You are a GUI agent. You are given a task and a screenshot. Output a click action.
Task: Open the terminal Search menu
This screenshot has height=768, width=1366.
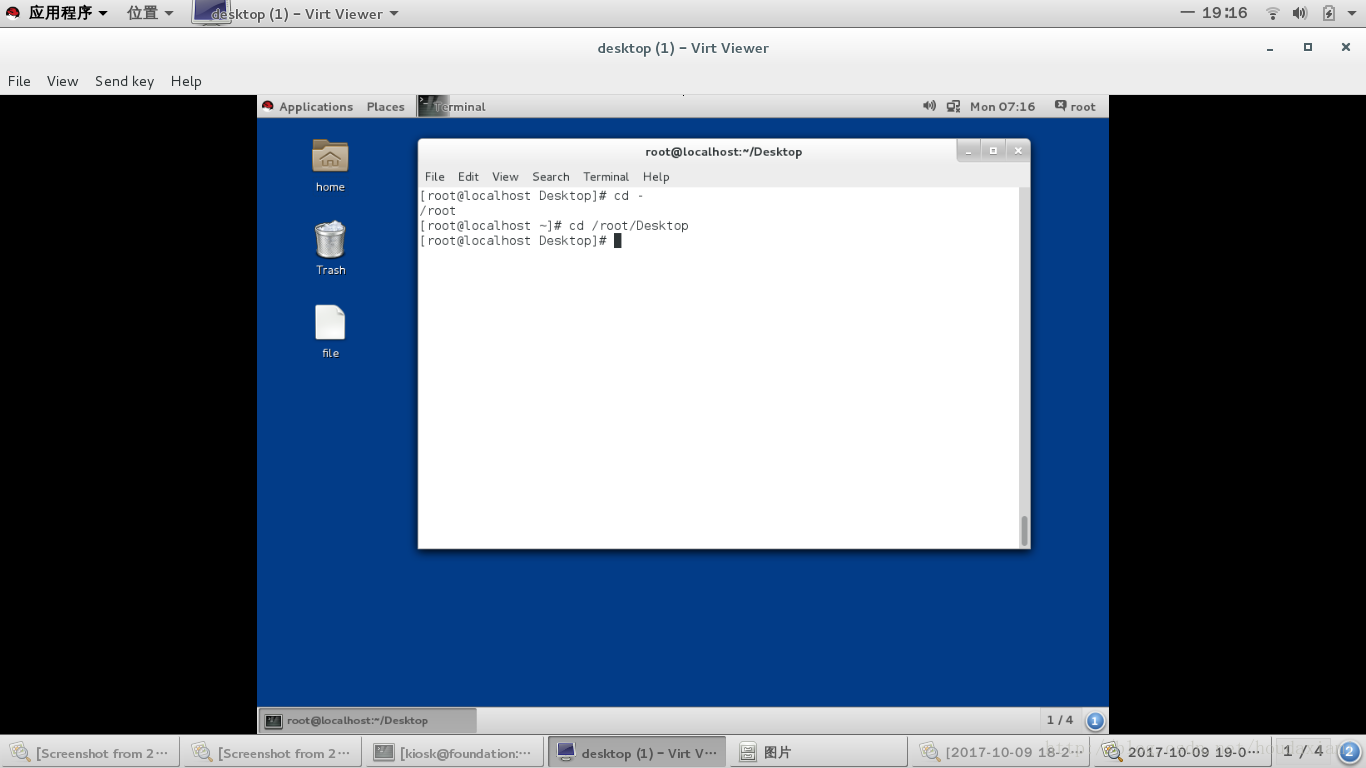coord(550,176)
